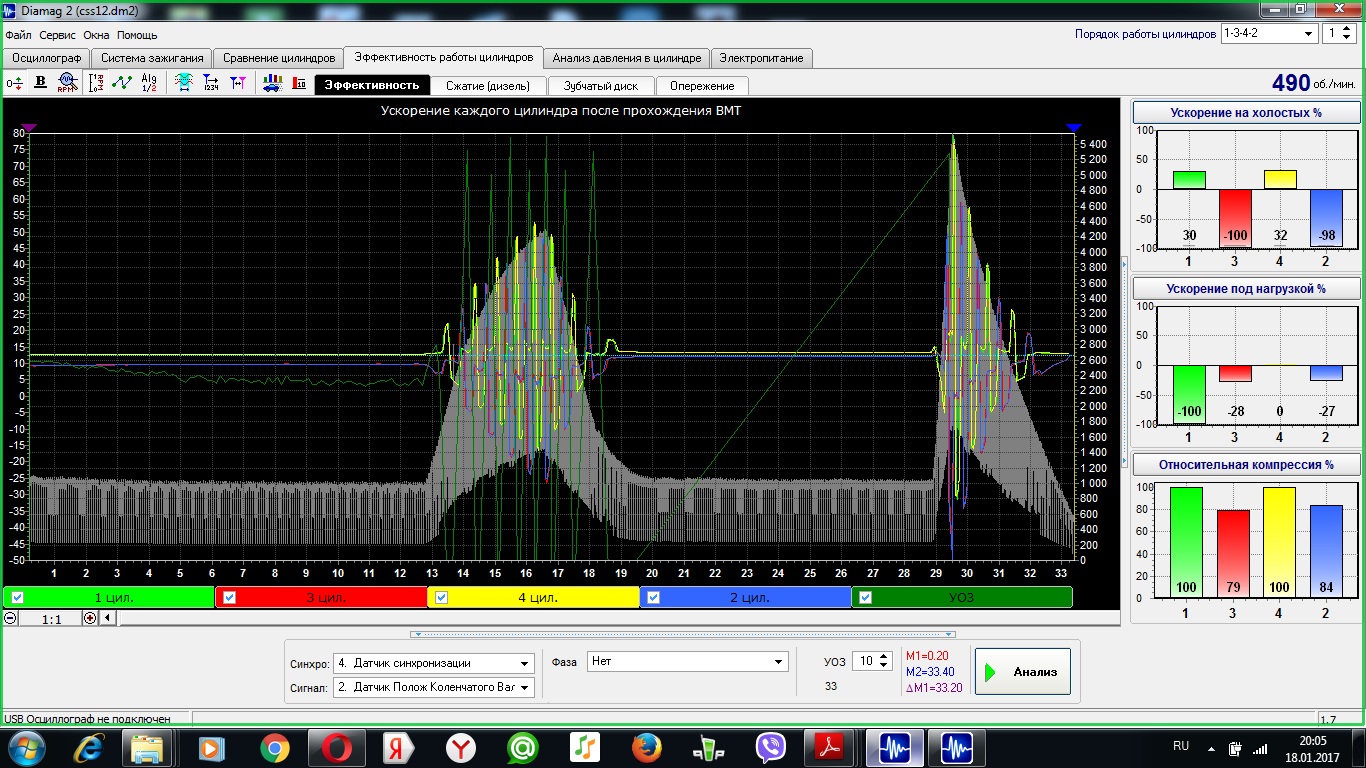Open Yandex browser Y icon in taskbar
Viewport: 1366px width, 768px height.
pyautogui.click(x=460, y=747)
